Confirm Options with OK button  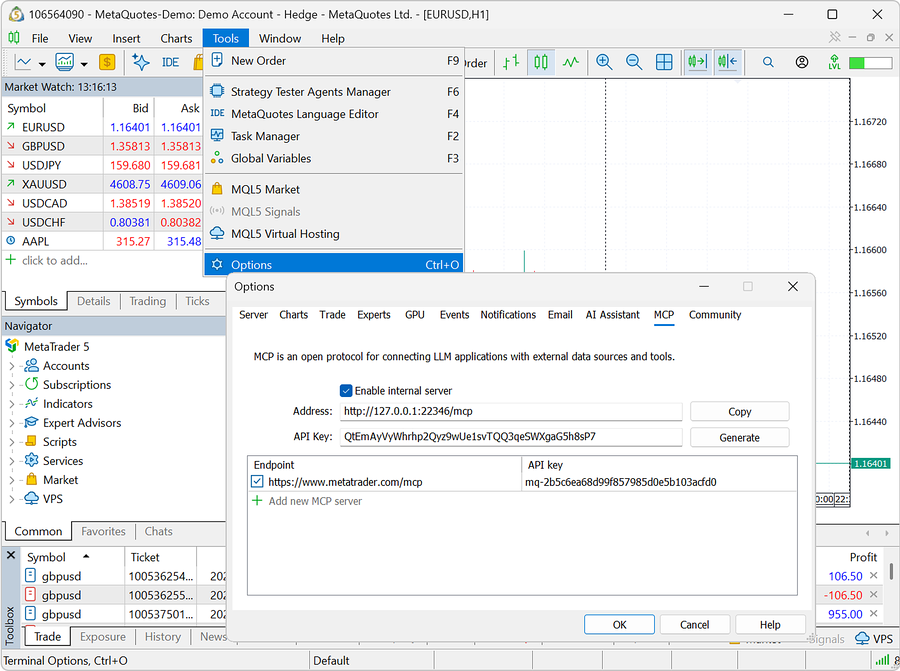[619, 625]
